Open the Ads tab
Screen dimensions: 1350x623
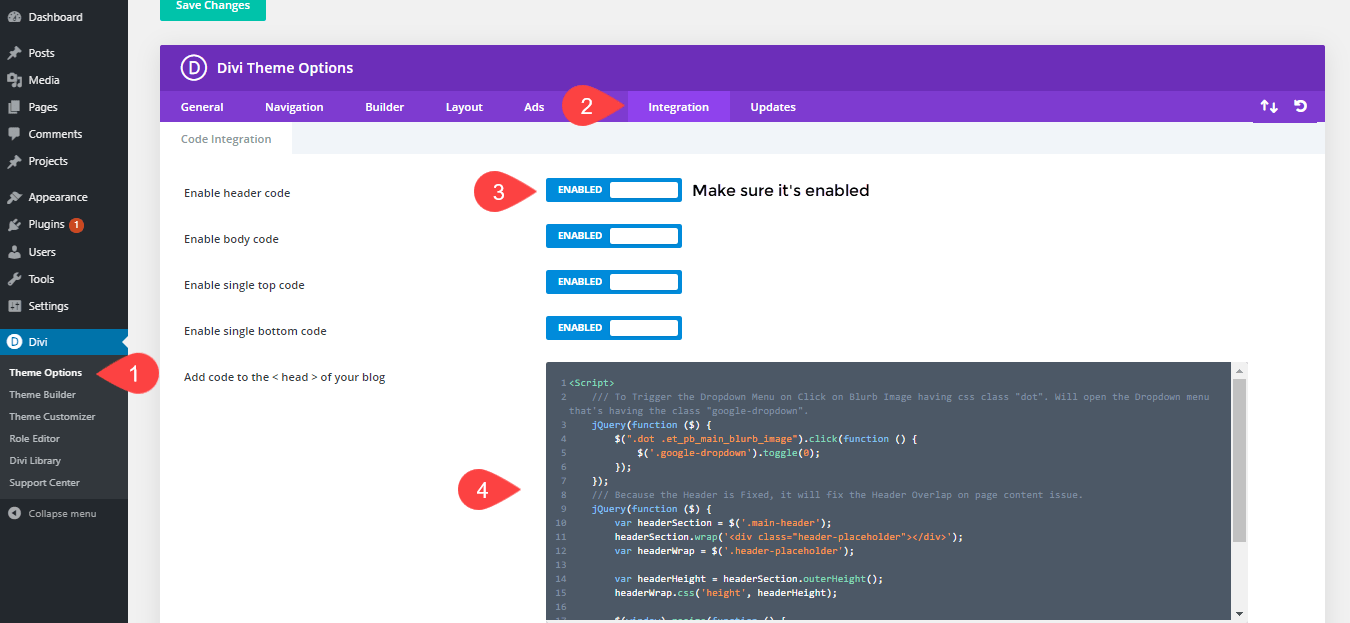[534, 107]
